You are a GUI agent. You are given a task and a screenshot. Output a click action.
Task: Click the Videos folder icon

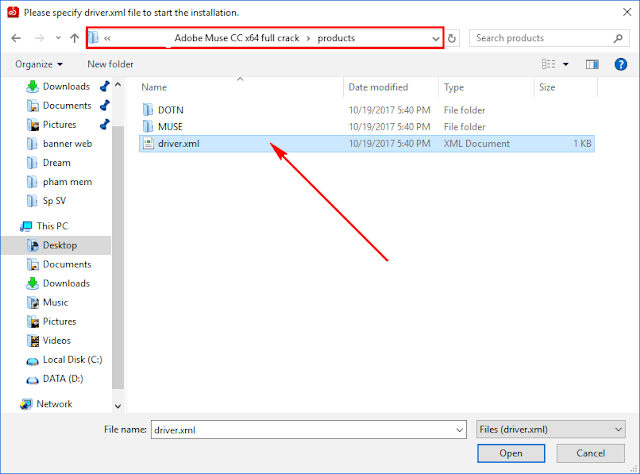point(32,340)
